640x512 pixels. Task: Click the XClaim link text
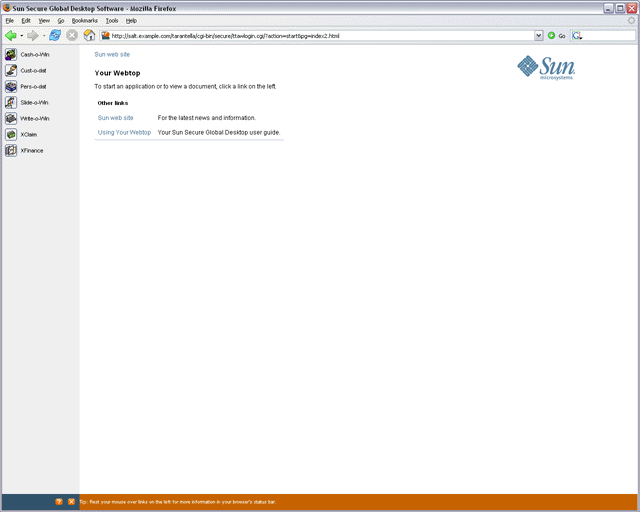tap(29, 134)
